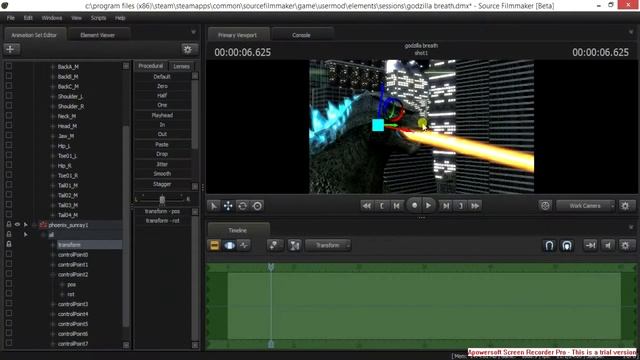Collapse controlPoint2 node
Image resolution: width=640 pixels, height=360 pixels.
(x=53, y=275)
